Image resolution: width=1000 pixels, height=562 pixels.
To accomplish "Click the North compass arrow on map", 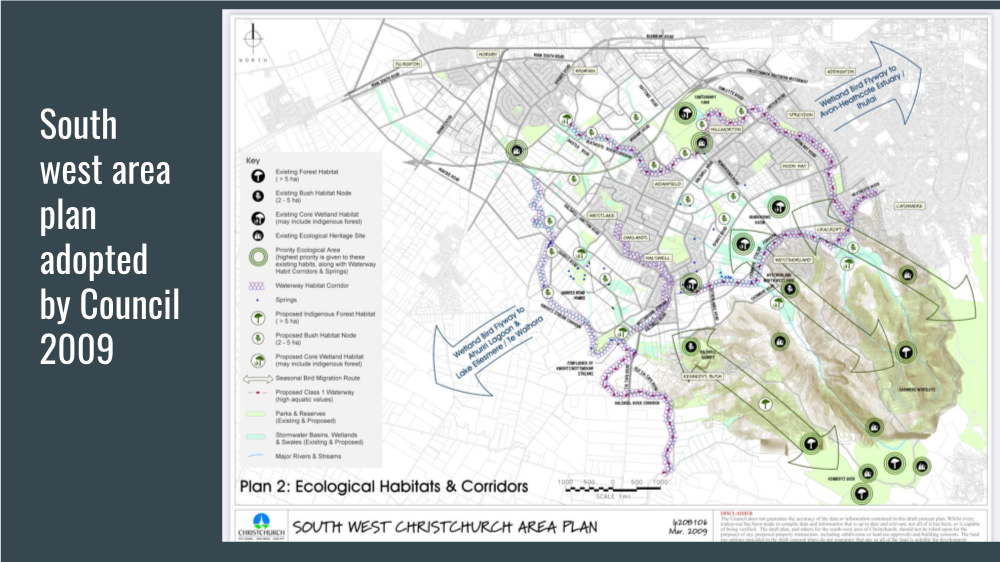I will 253,39.
